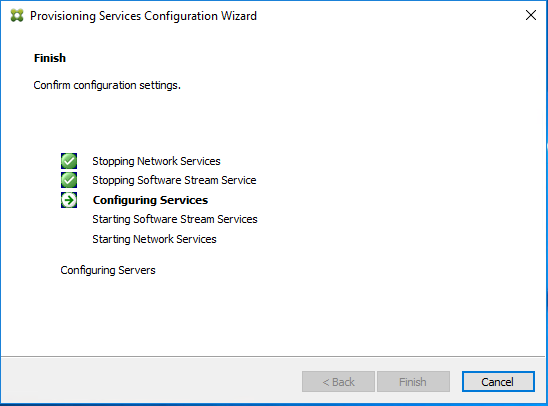Click empty area right of Starting Network Services
This screenshot has height=406, width=548.
349,239
